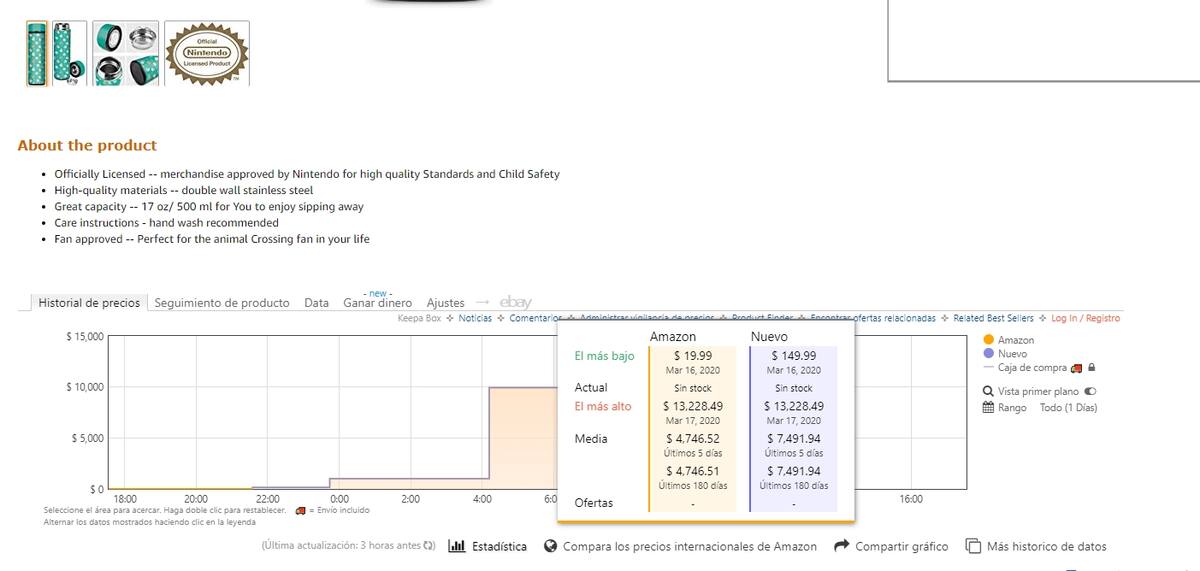1200x571 pixels.
Task: View the Official Nintendo Licensed Product thumbnail
Action: pos(207,53)
